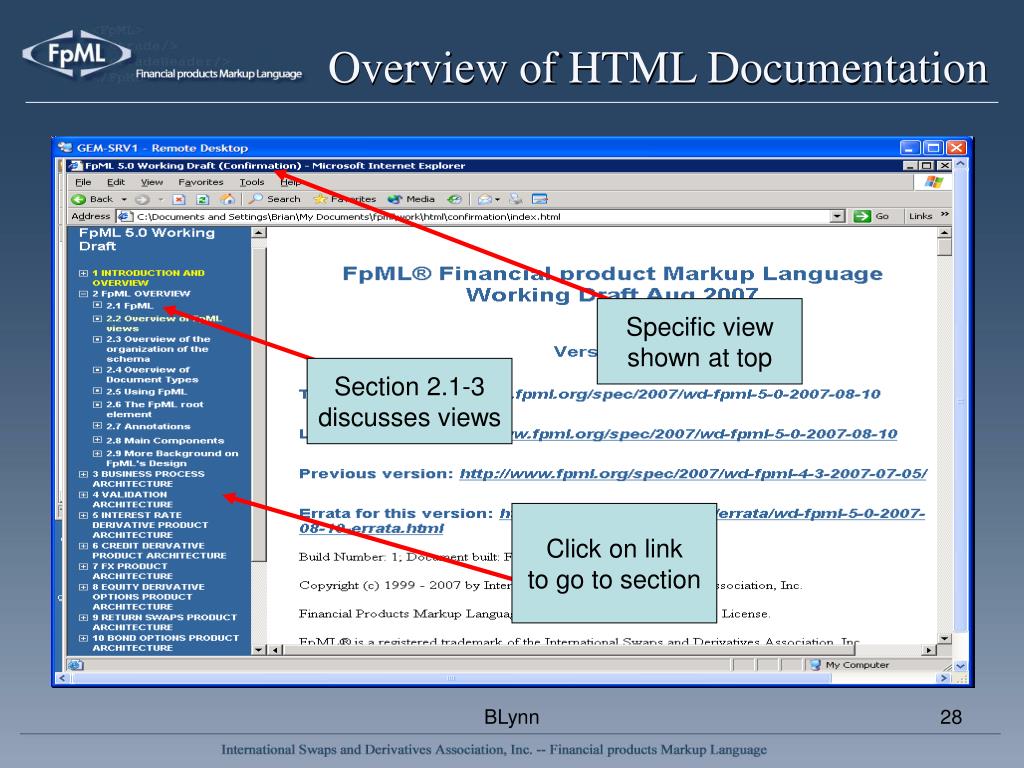Image resolution: width=1024 pixels, height=768 pixels.
Task: Open 10 Bond Options Product Architecture
Action: 166,643
